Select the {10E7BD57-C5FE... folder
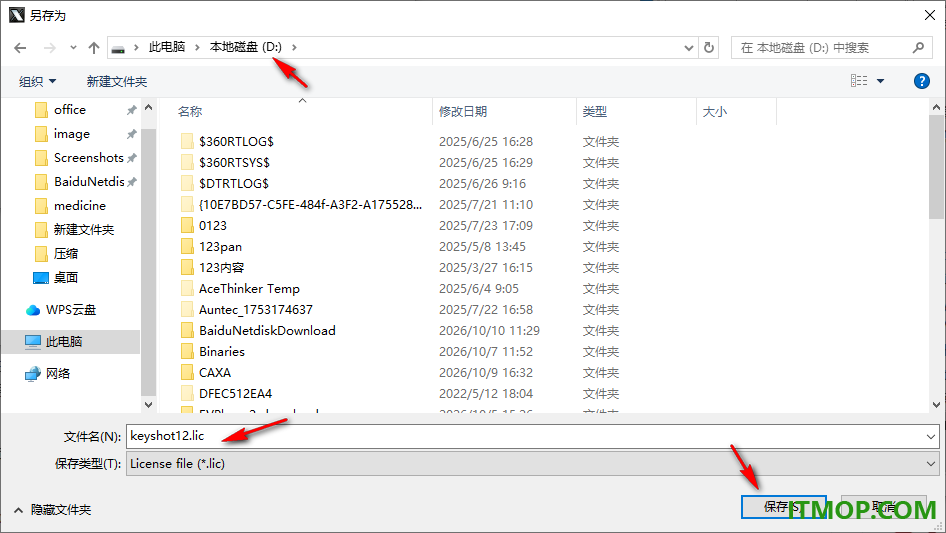This screenshot has width=946, height=533. pyautogui.click(x=311, y=205)
